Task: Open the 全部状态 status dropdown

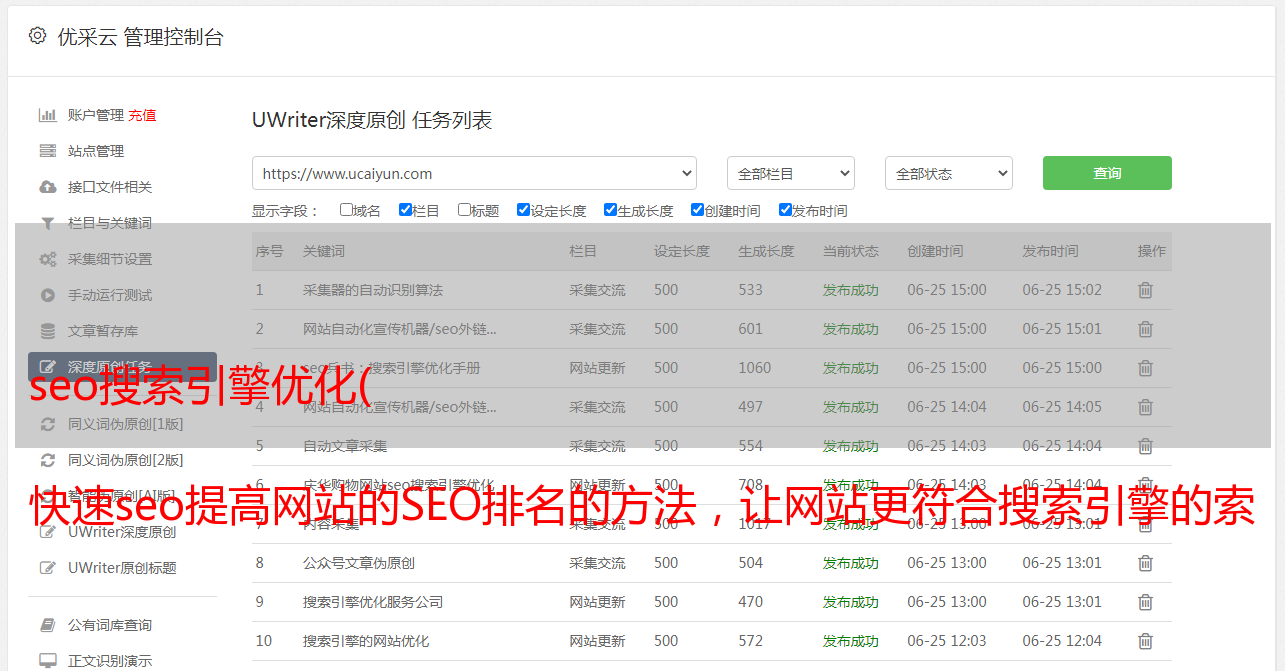Action: [949, 173]
